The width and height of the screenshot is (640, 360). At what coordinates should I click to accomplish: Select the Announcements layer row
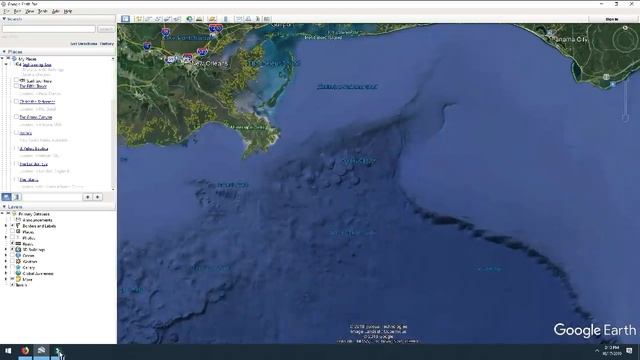[x=37, y=220]
